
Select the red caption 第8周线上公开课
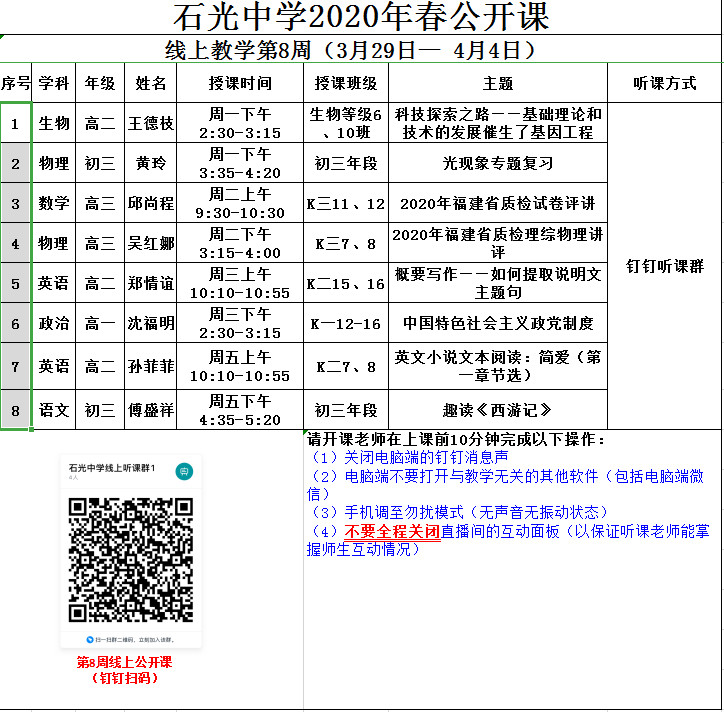pos(124,662)
